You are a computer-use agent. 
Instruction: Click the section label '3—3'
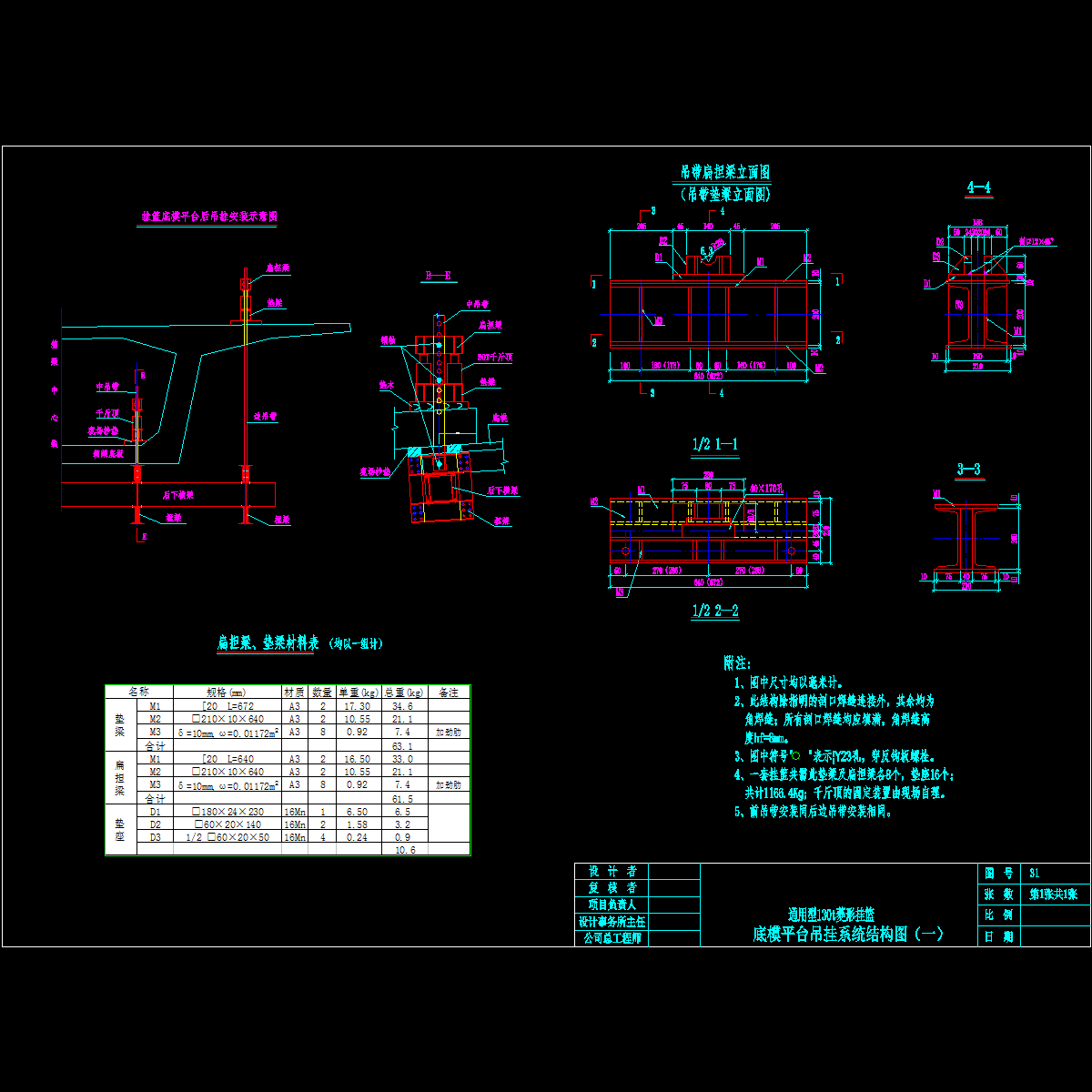click(969, 470)
